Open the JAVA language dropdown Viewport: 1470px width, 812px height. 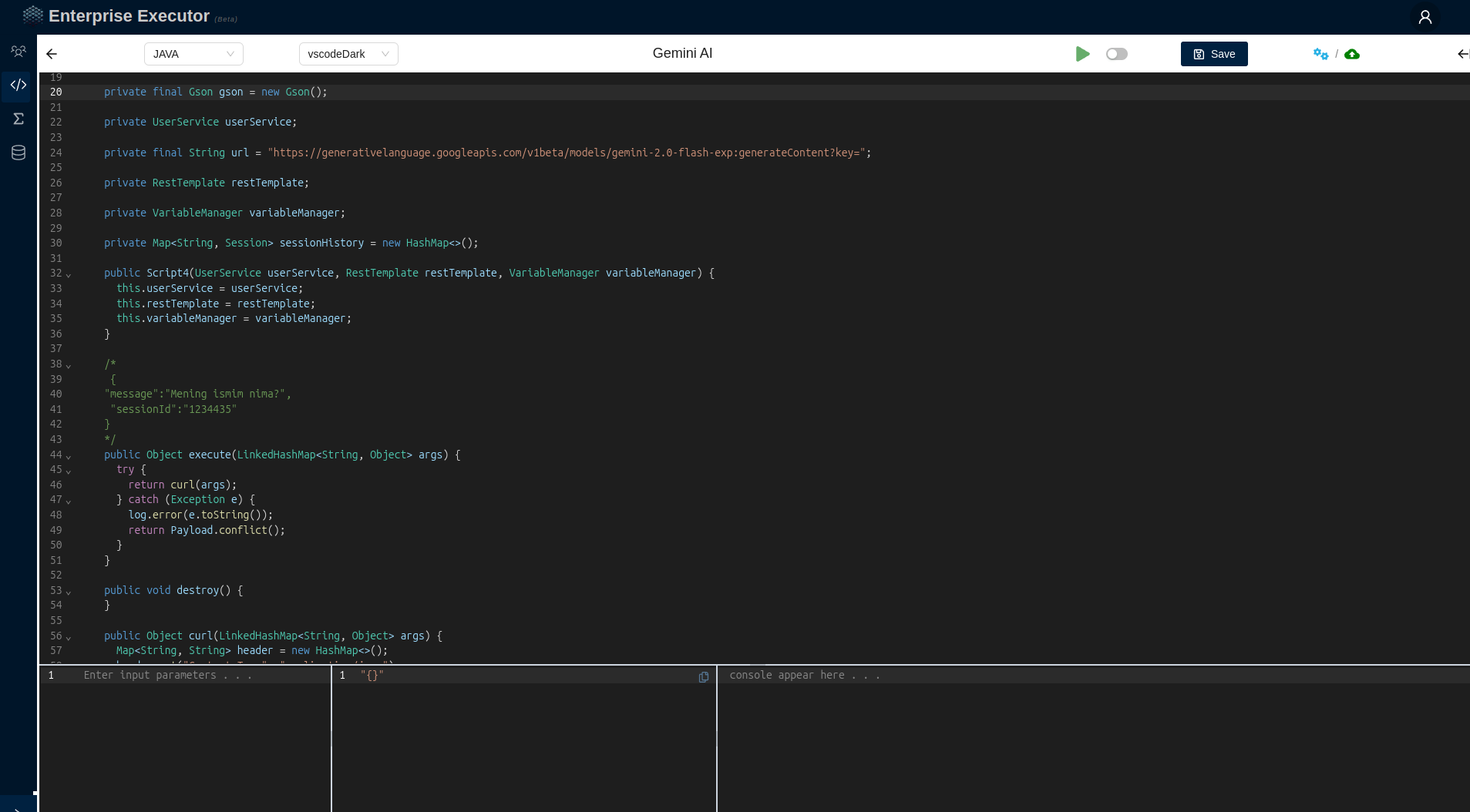click(x=193, y=54)
